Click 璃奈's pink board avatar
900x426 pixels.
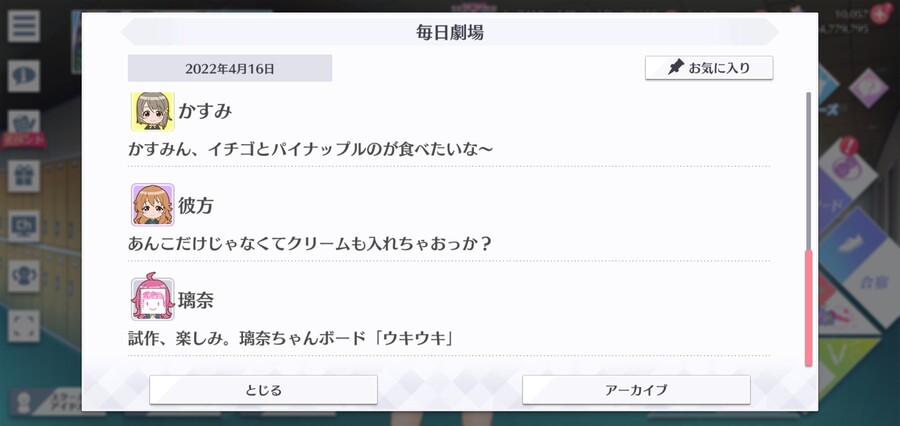click(152, 298)
